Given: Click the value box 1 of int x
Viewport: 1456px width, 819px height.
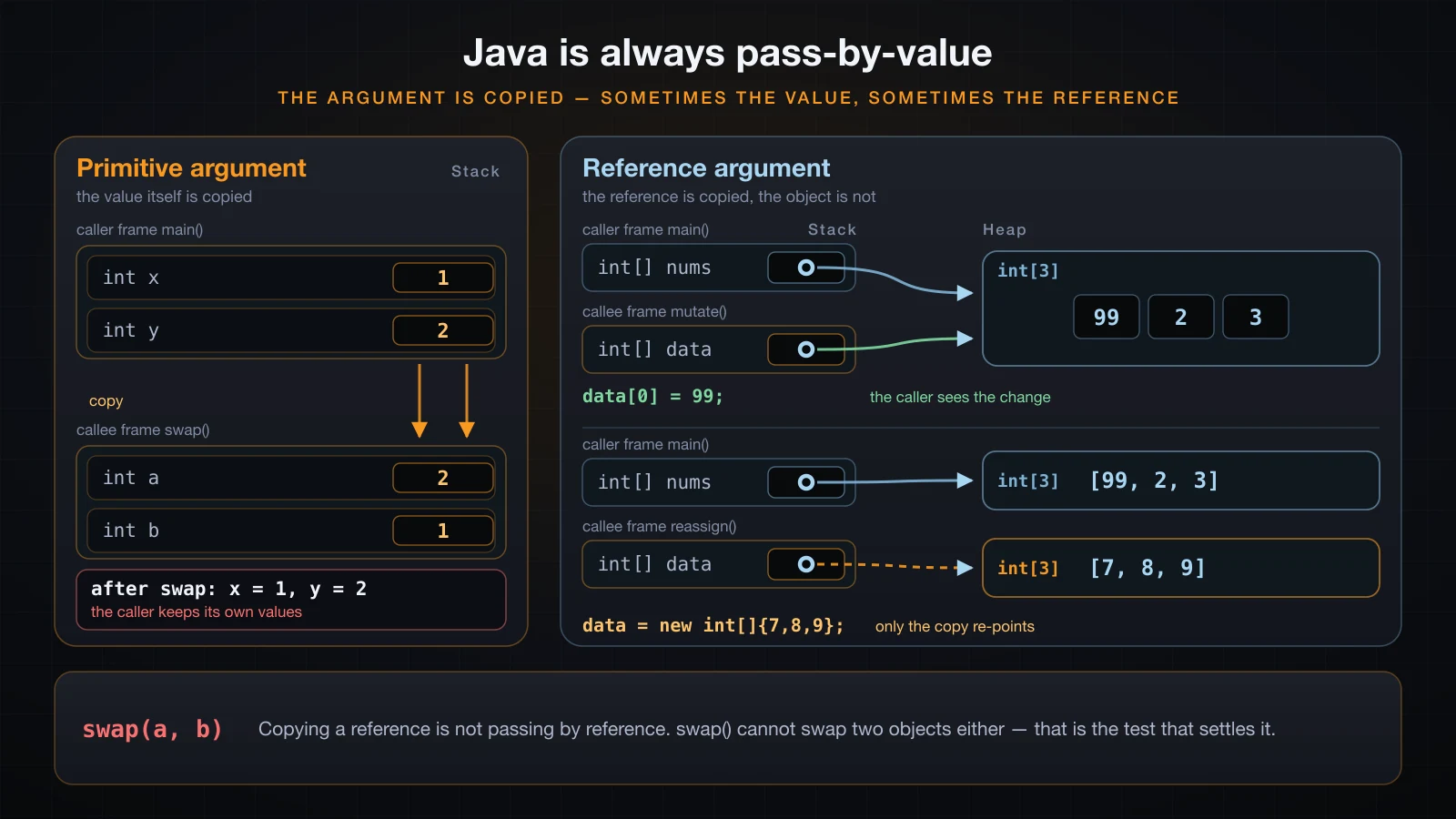Looking at the screenshot, I should tap(443, 278).
